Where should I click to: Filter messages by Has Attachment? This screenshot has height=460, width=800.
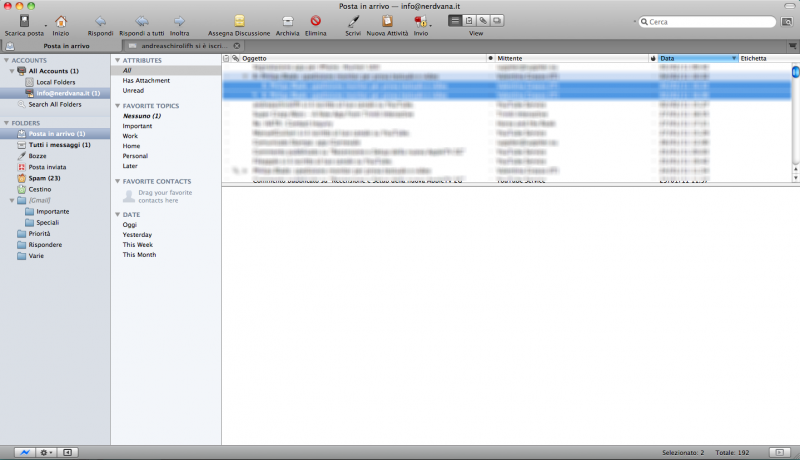pyautogui.click(x=143, y=81)
